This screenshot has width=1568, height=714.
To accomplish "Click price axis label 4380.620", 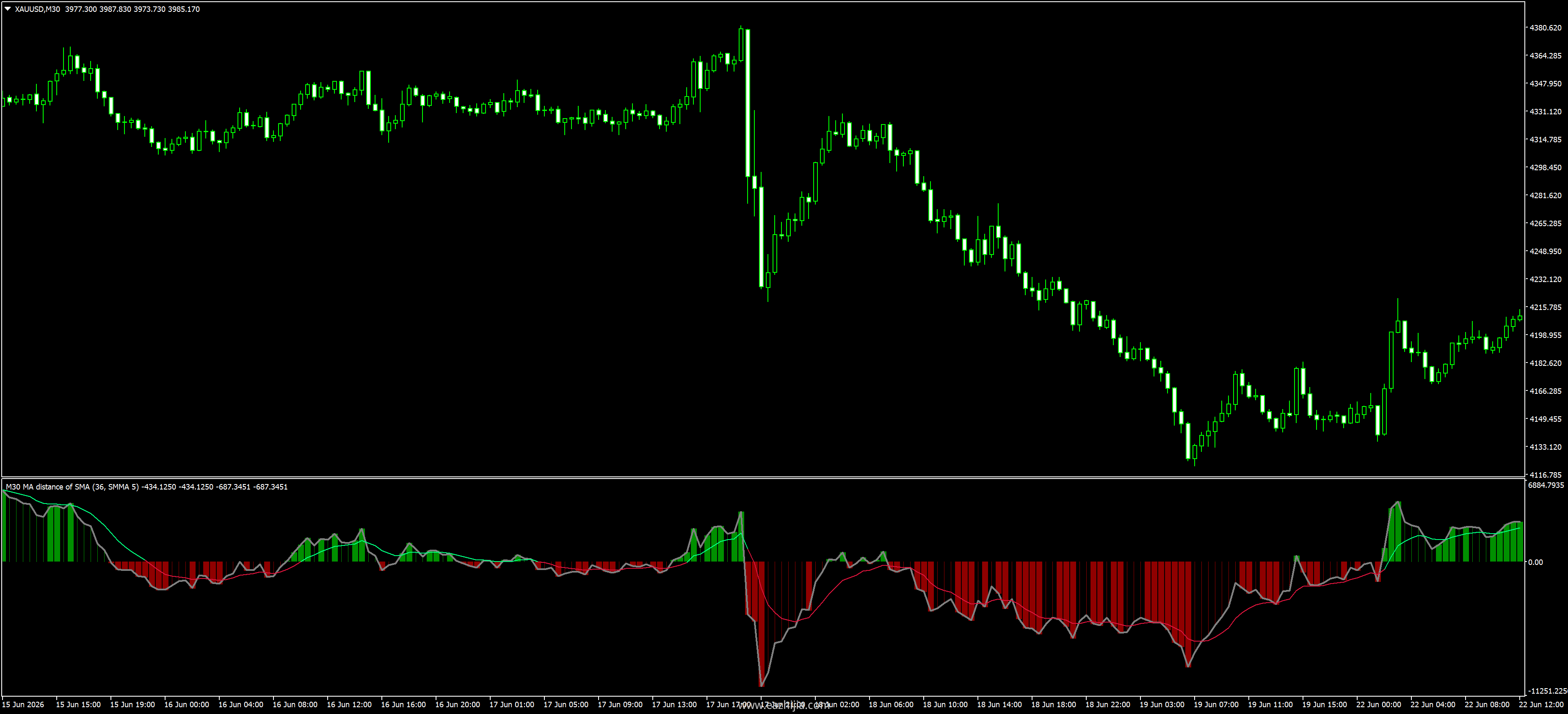I will pyautogui.click(x=1546, y=28).
